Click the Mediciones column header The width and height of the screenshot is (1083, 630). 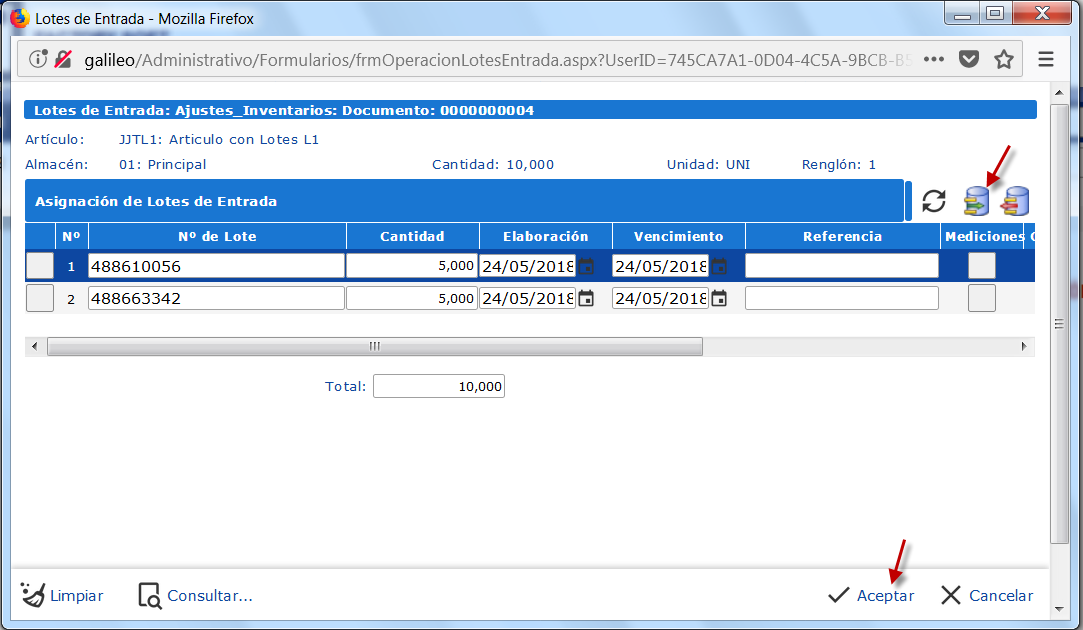point(984,236)
